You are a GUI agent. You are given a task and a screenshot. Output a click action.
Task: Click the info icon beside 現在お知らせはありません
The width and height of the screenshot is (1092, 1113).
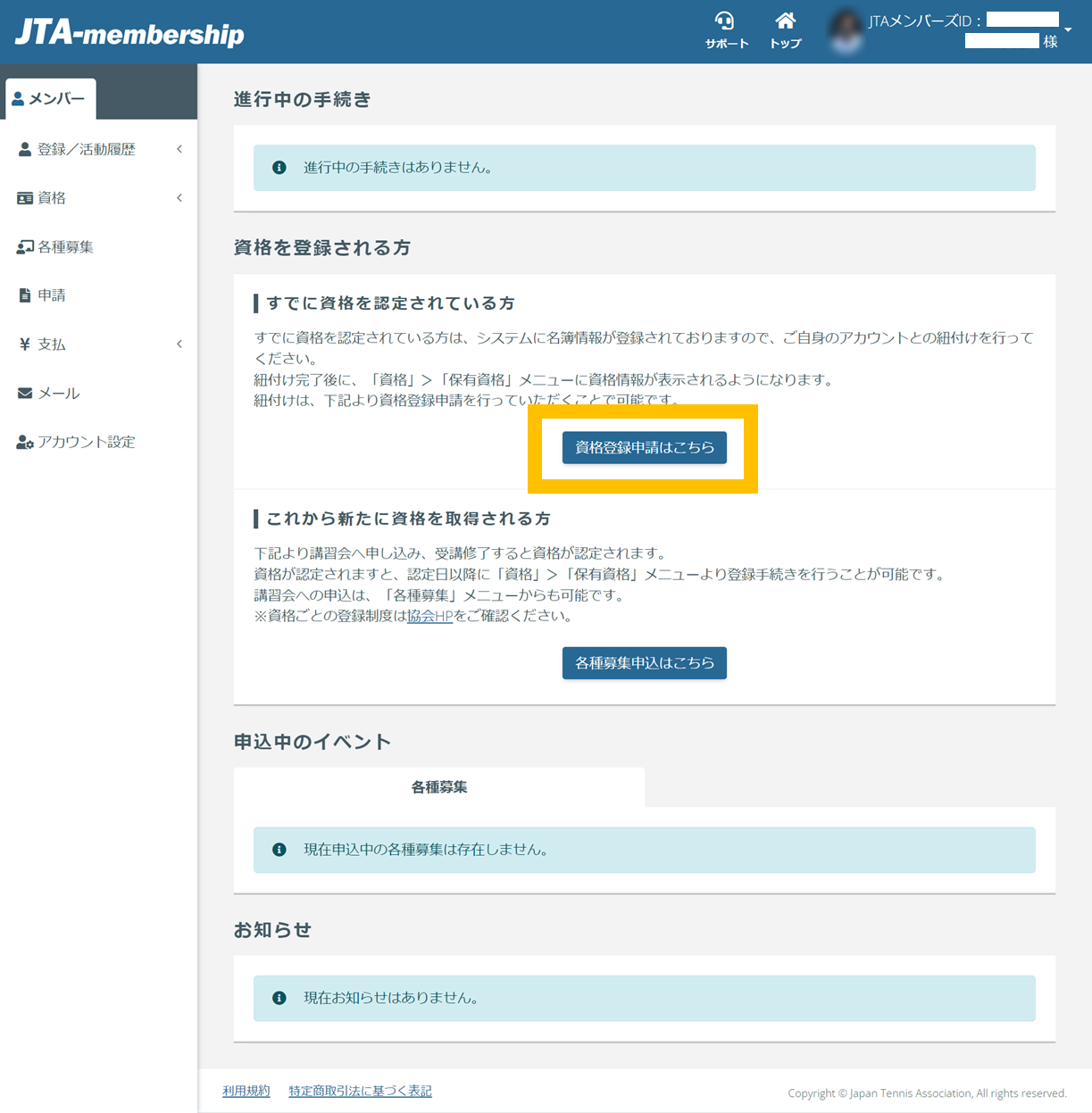[279, 998]
